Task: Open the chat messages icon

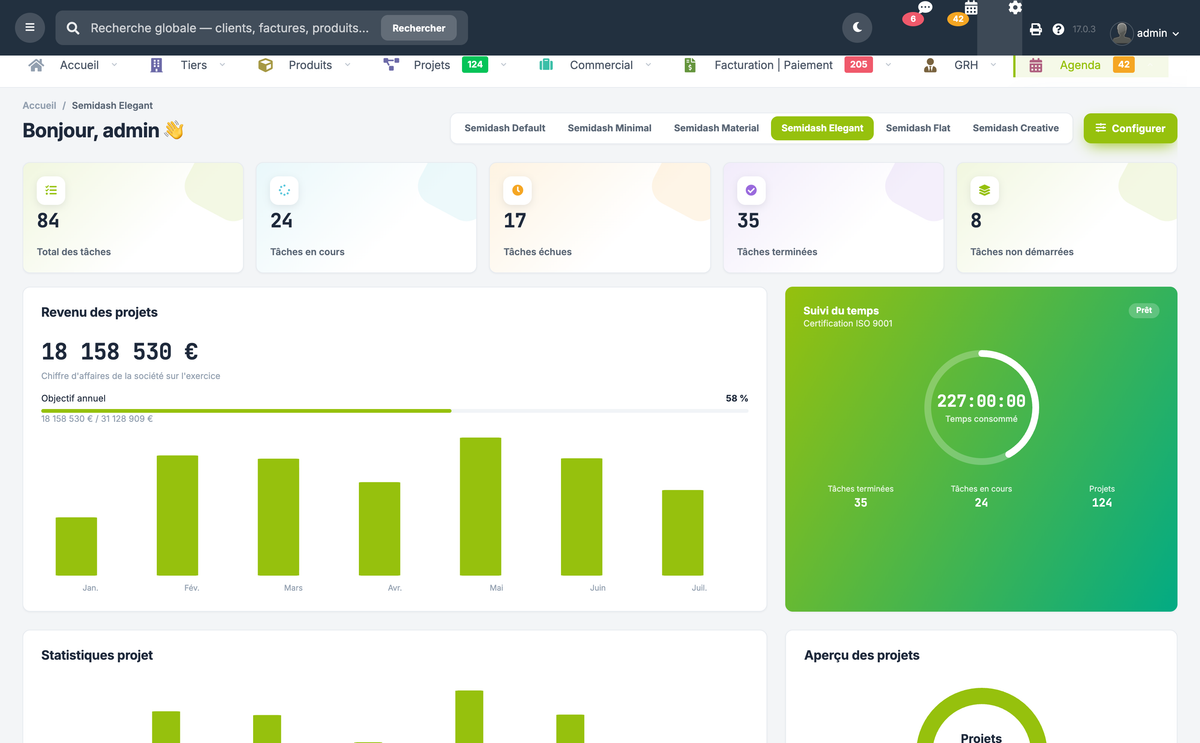Action: pos(925,8)
